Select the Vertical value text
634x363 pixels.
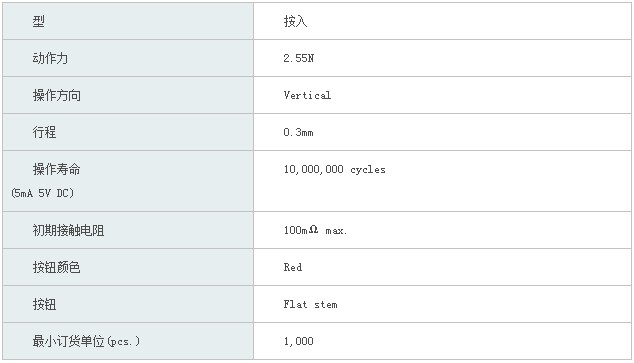click(x=307, y=95)
